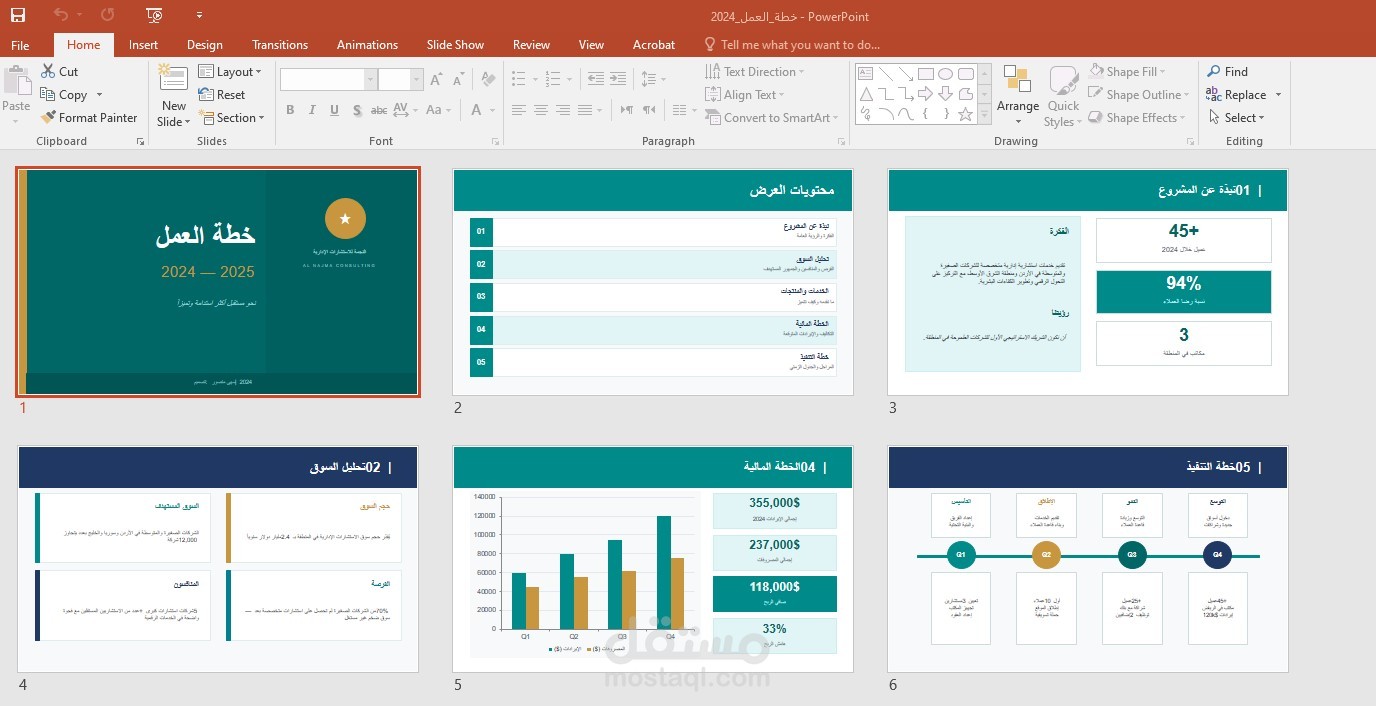Click the Redo/Repeat icon
The image size is (1376, 706).
click(108, 15)
